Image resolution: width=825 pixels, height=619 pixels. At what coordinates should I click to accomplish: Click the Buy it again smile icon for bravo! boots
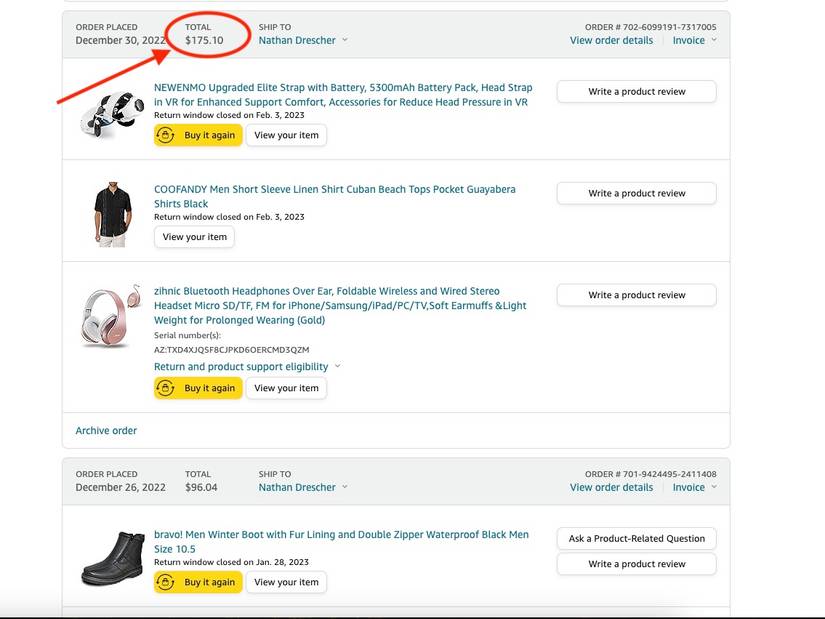167,581
